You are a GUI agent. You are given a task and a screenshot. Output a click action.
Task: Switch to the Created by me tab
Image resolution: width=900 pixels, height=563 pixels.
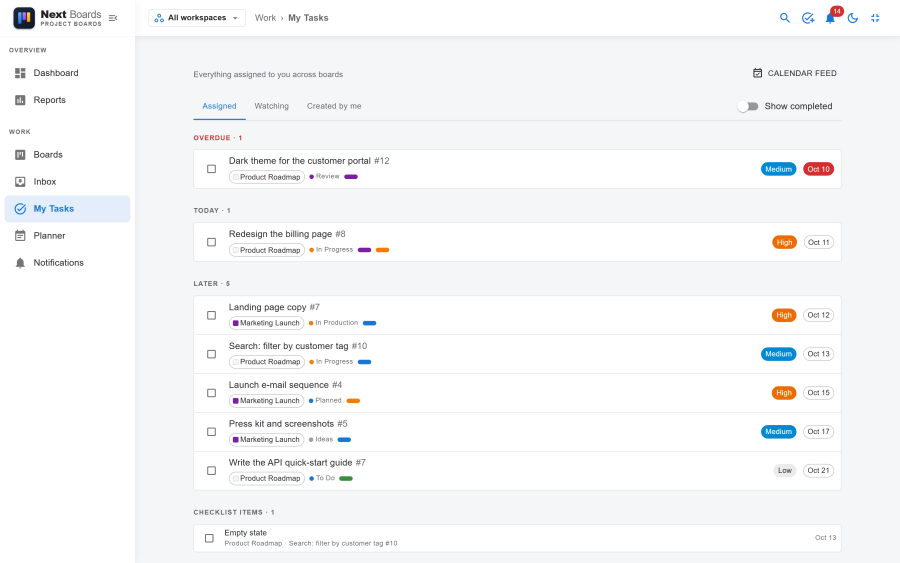(334, 106)
